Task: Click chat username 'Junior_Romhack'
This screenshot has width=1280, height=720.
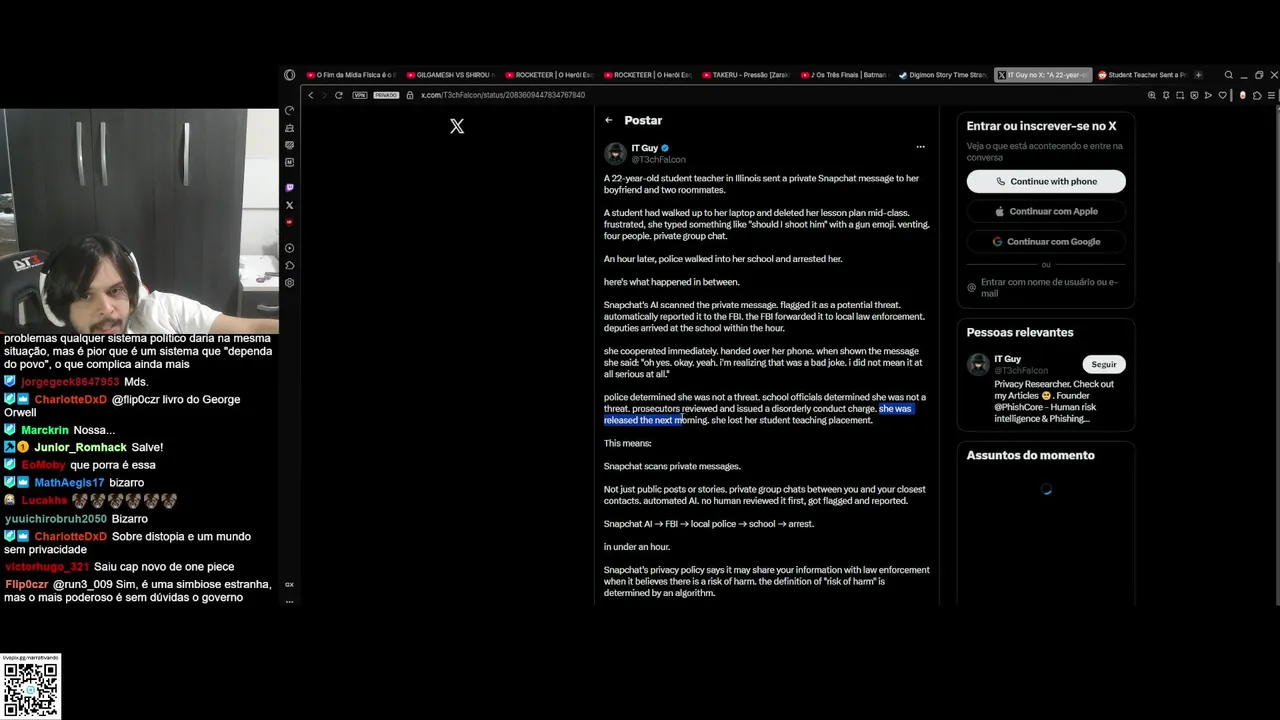Action: tap(80, 447)
